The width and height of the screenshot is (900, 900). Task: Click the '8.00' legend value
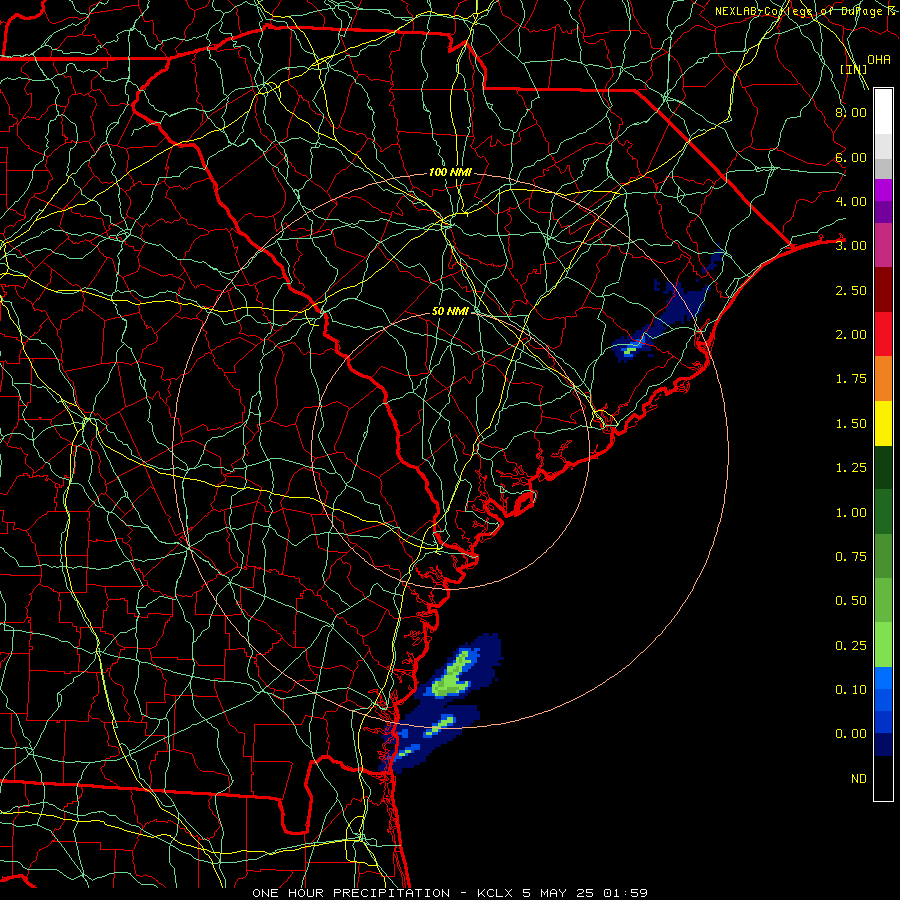[x=851, y=112]
